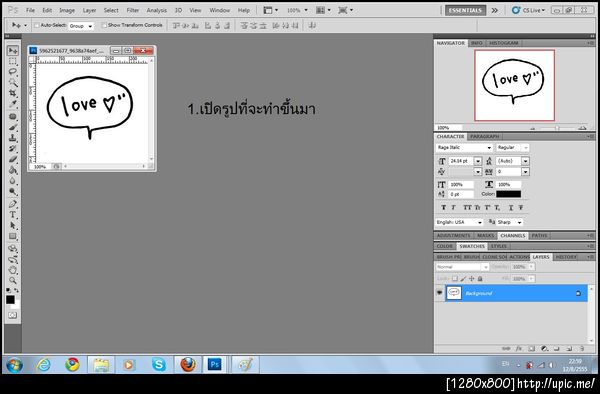600x394 pixels.
Task: Switch to the Paragraph tab
Action: click(484, 137)
